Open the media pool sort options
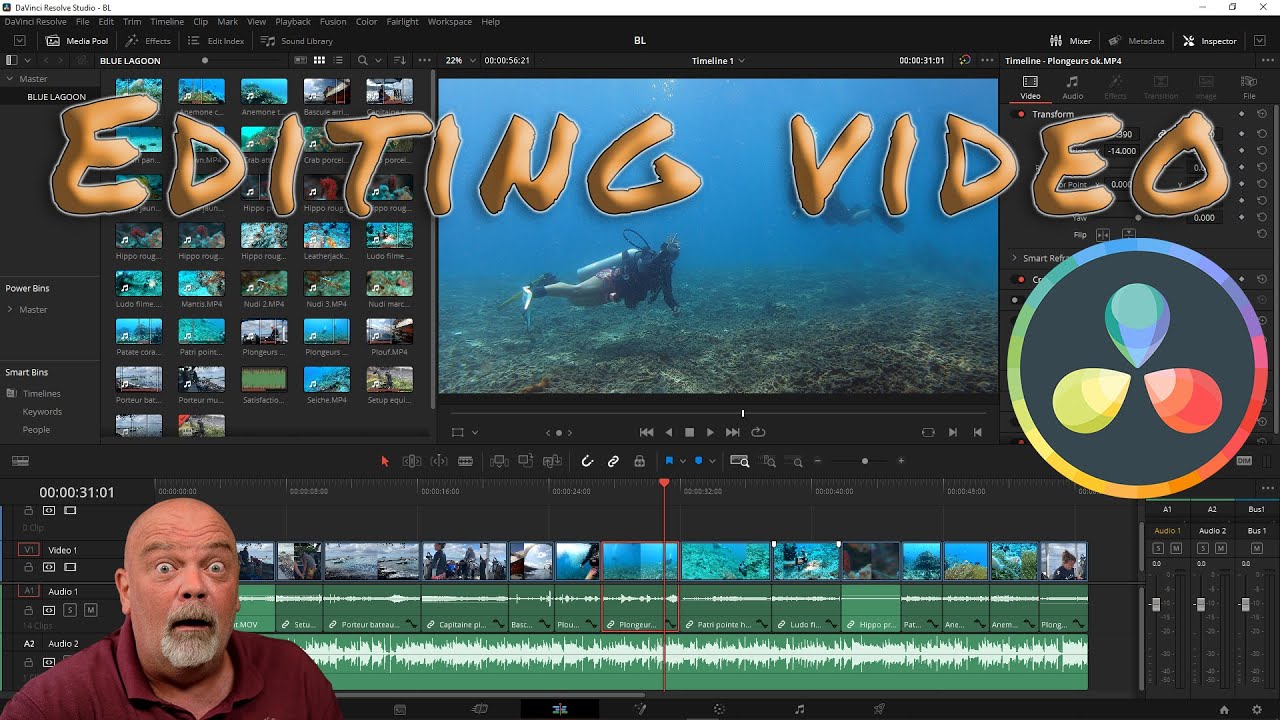Viewport: 1280px width, 720px height. click(x=400, y=60)
